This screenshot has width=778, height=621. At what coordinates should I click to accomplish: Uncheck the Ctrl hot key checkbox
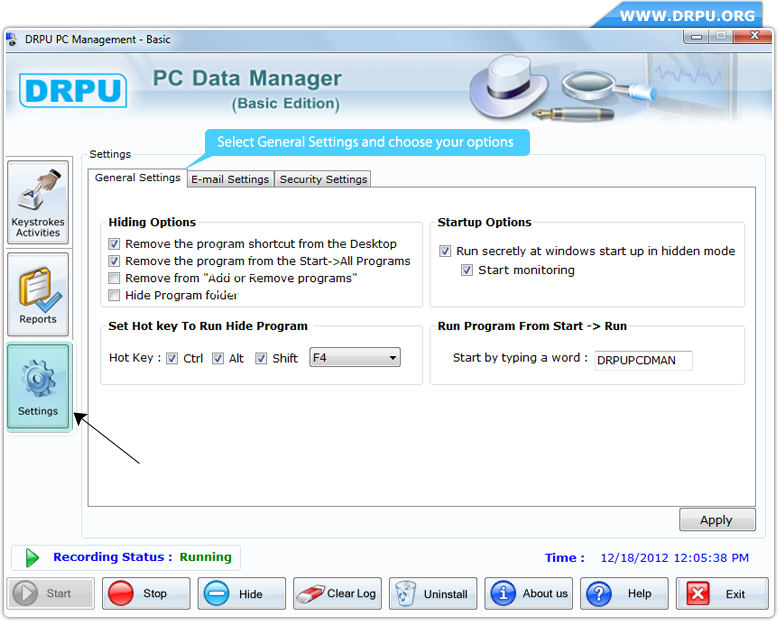pyautogui.click(x=172, y=358)
